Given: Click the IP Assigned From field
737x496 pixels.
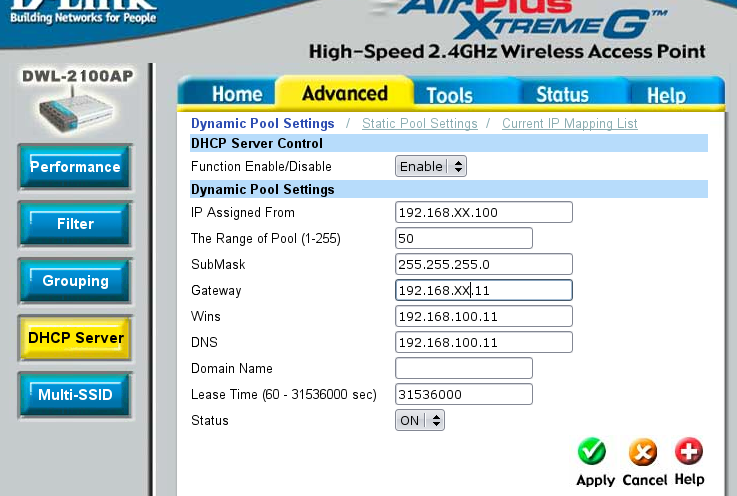Looking at the screenshot, I should [484, 212].
